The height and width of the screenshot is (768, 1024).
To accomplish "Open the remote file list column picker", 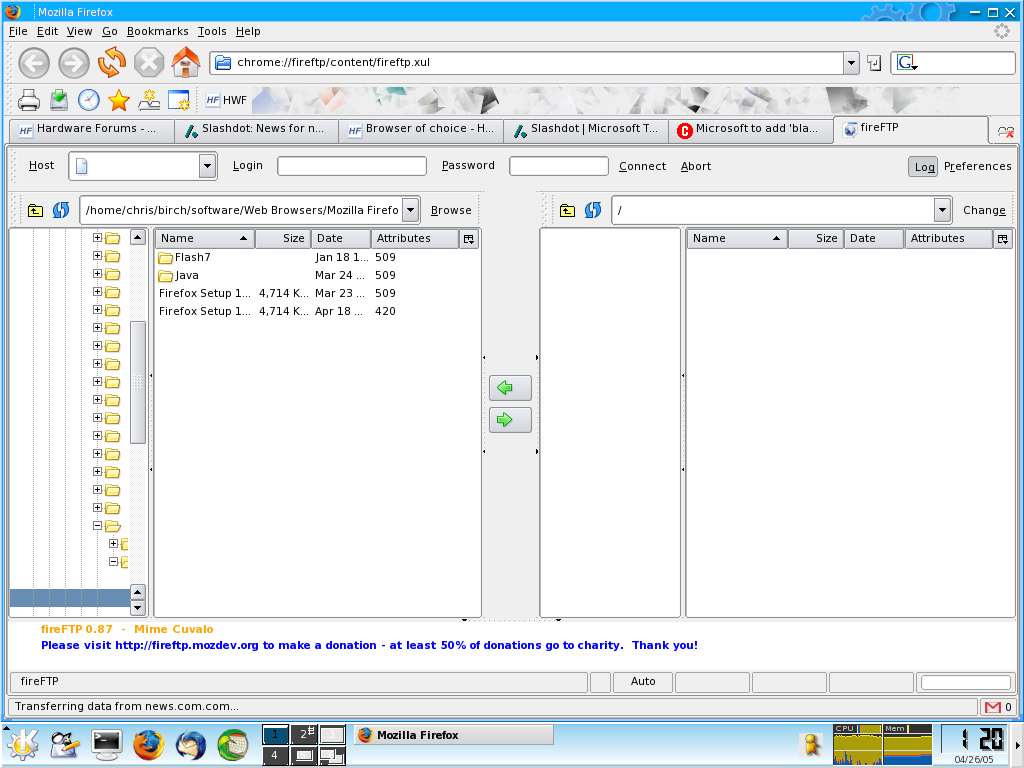I will [x=1002, y=239].
